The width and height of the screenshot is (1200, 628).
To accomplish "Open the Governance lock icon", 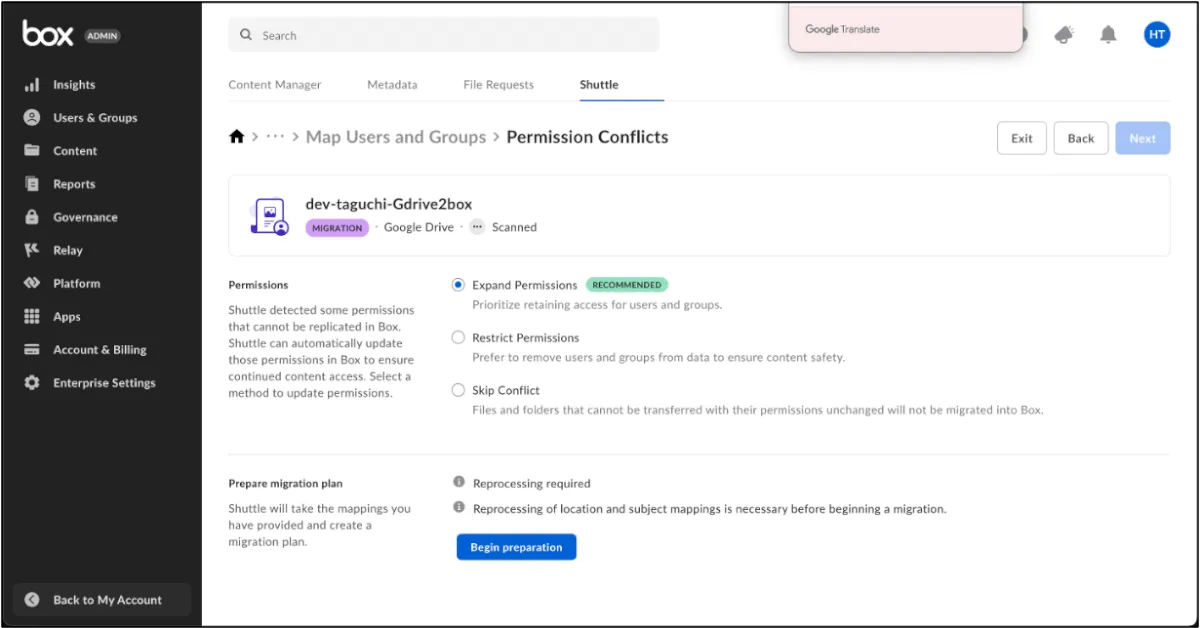I will (32, 217).
